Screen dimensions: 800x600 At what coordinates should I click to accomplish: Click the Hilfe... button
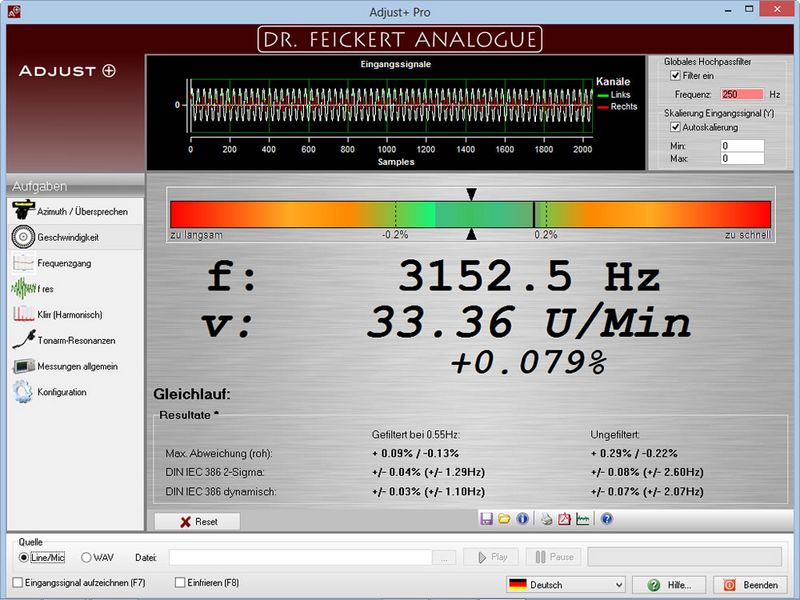pyautogui.click(x=669, y=585)
